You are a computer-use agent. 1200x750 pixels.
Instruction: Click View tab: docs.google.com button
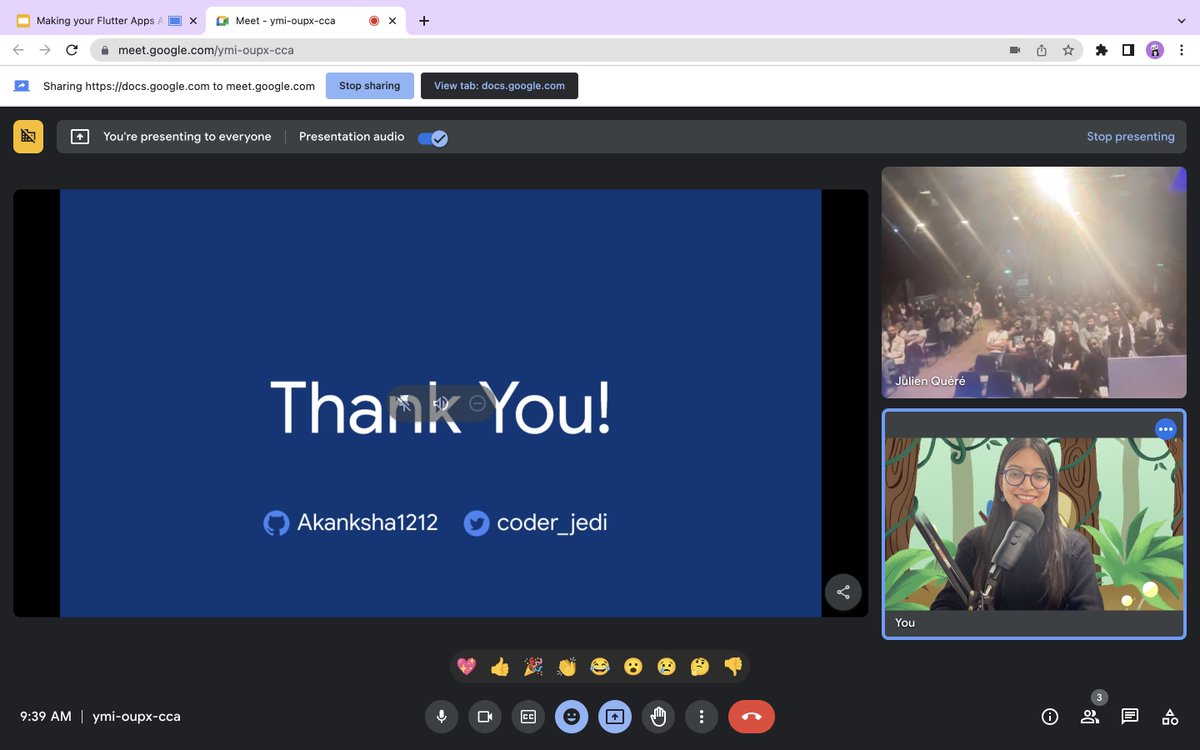tap(499, 86)
